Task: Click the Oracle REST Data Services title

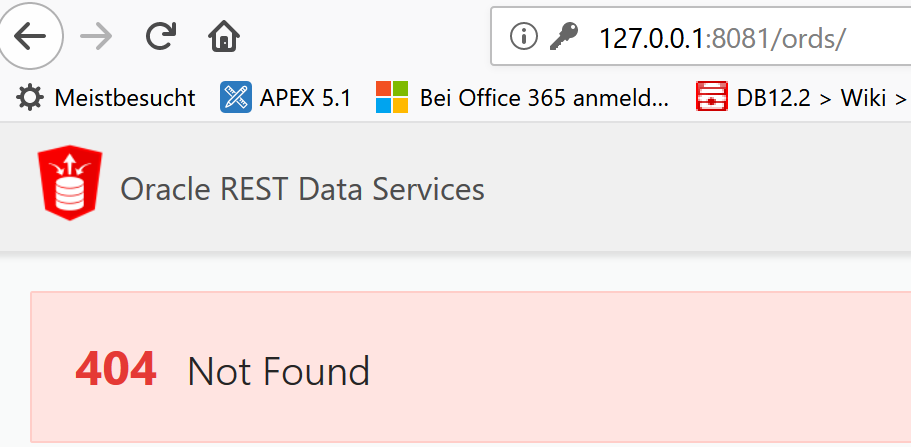Action: coord(302,189)
